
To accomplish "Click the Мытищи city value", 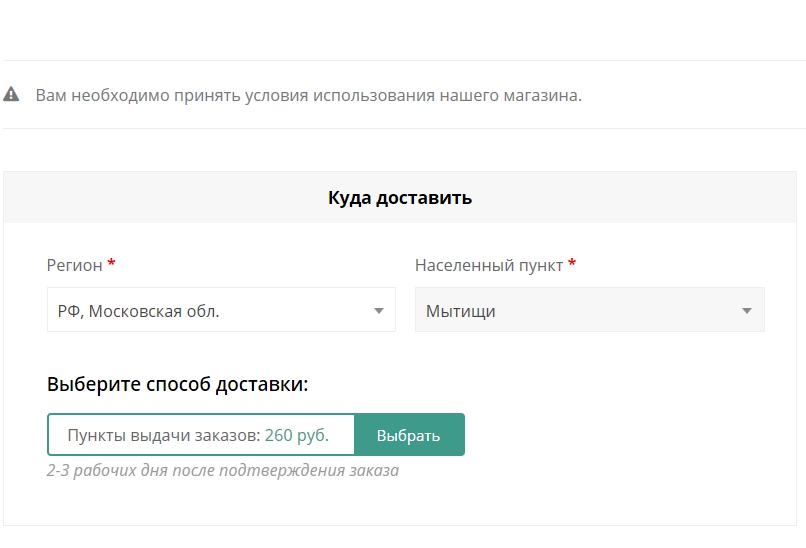I will pos(461,311).
